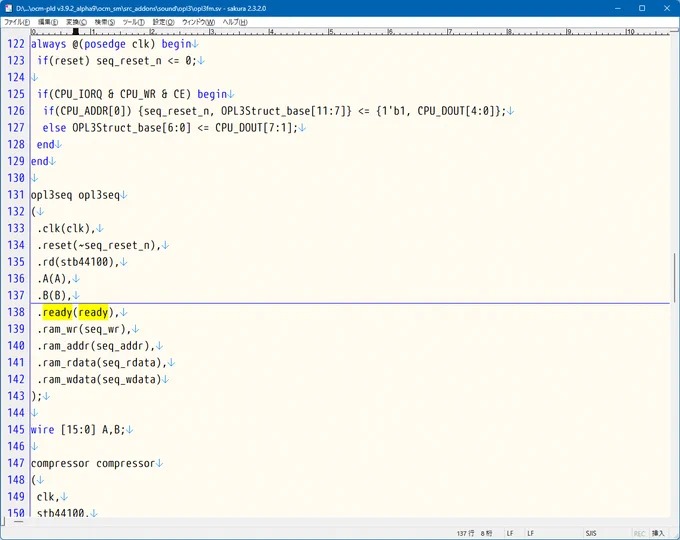Viewport: 680px width, 540px height.
Task: Select line number 145
Action: [x=16, y=430]
